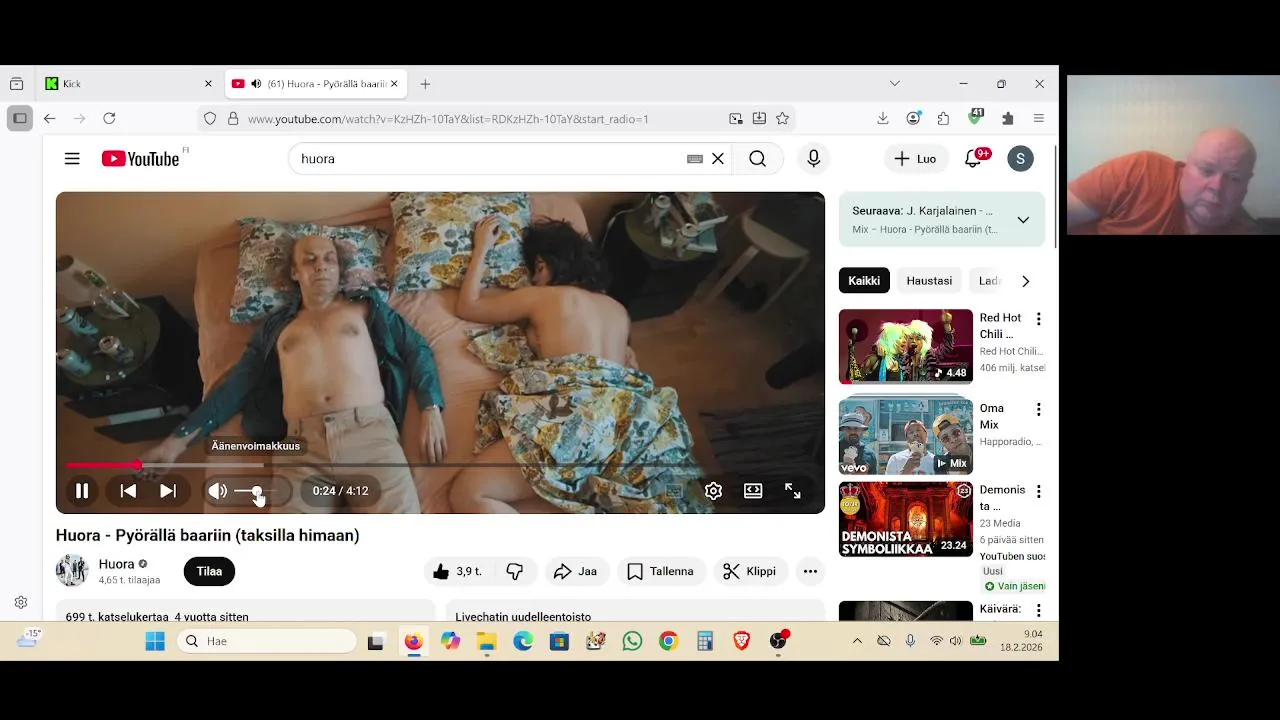Open Huora channel avatar

(x=72, y=570)
